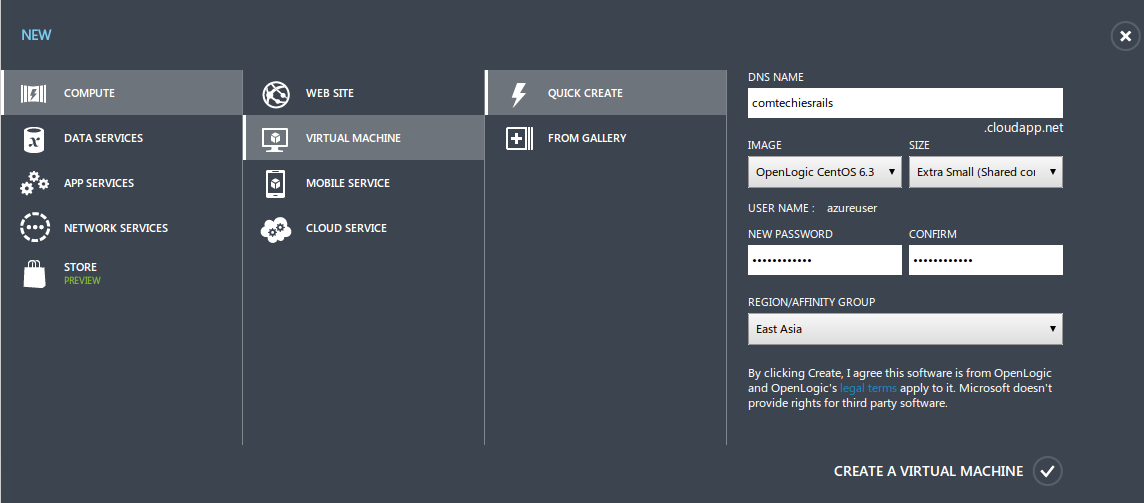
Task: Click the Cloud Service icon
Action: [x=276, y=229]
